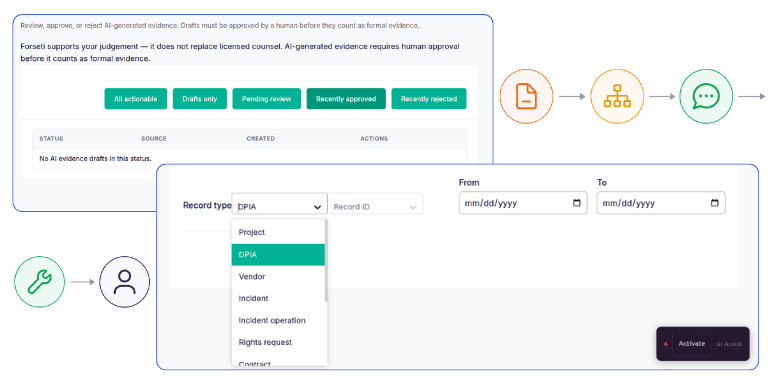Click the Activate button
The width and height of the screenshot is (774, 384).
click(692, 344)
